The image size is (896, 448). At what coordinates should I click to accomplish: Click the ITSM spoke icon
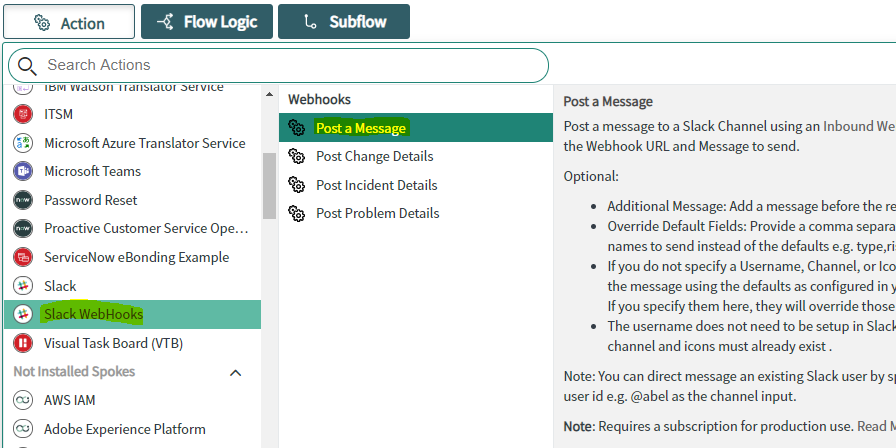pos(23,114)
